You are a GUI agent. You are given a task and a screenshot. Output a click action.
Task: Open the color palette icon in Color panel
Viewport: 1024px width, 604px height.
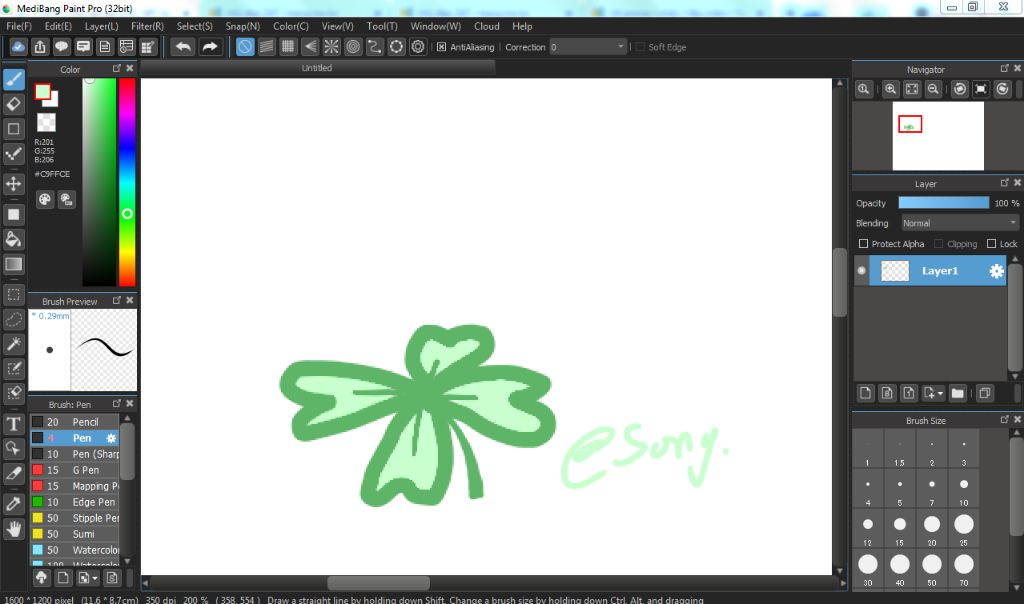(44, 199)
